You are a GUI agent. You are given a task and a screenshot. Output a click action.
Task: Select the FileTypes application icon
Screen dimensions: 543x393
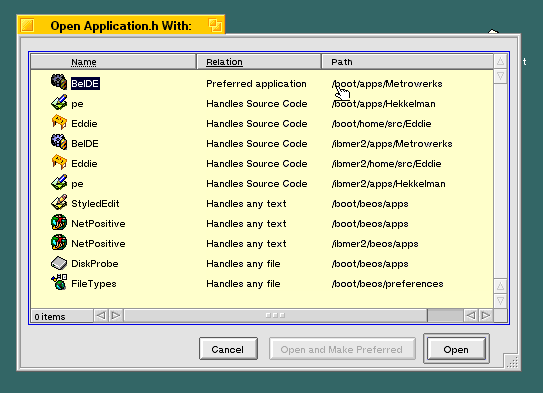(59, 283)
